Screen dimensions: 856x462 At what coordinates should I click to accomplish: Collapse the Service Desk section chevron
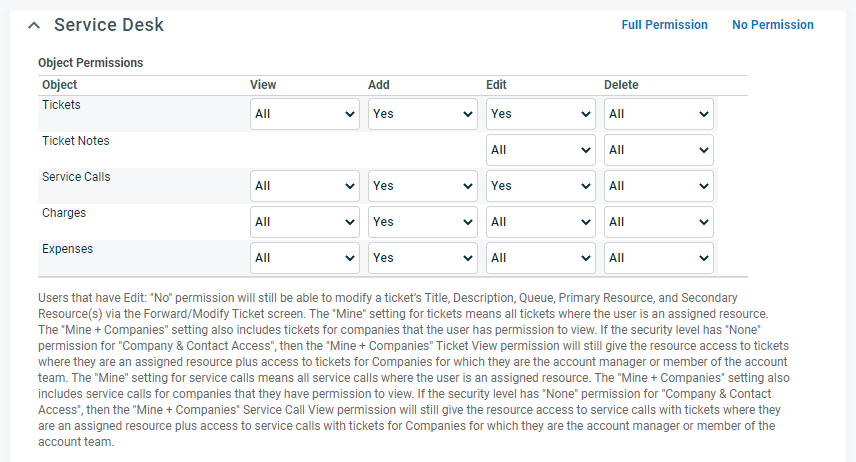click(34, 25)
